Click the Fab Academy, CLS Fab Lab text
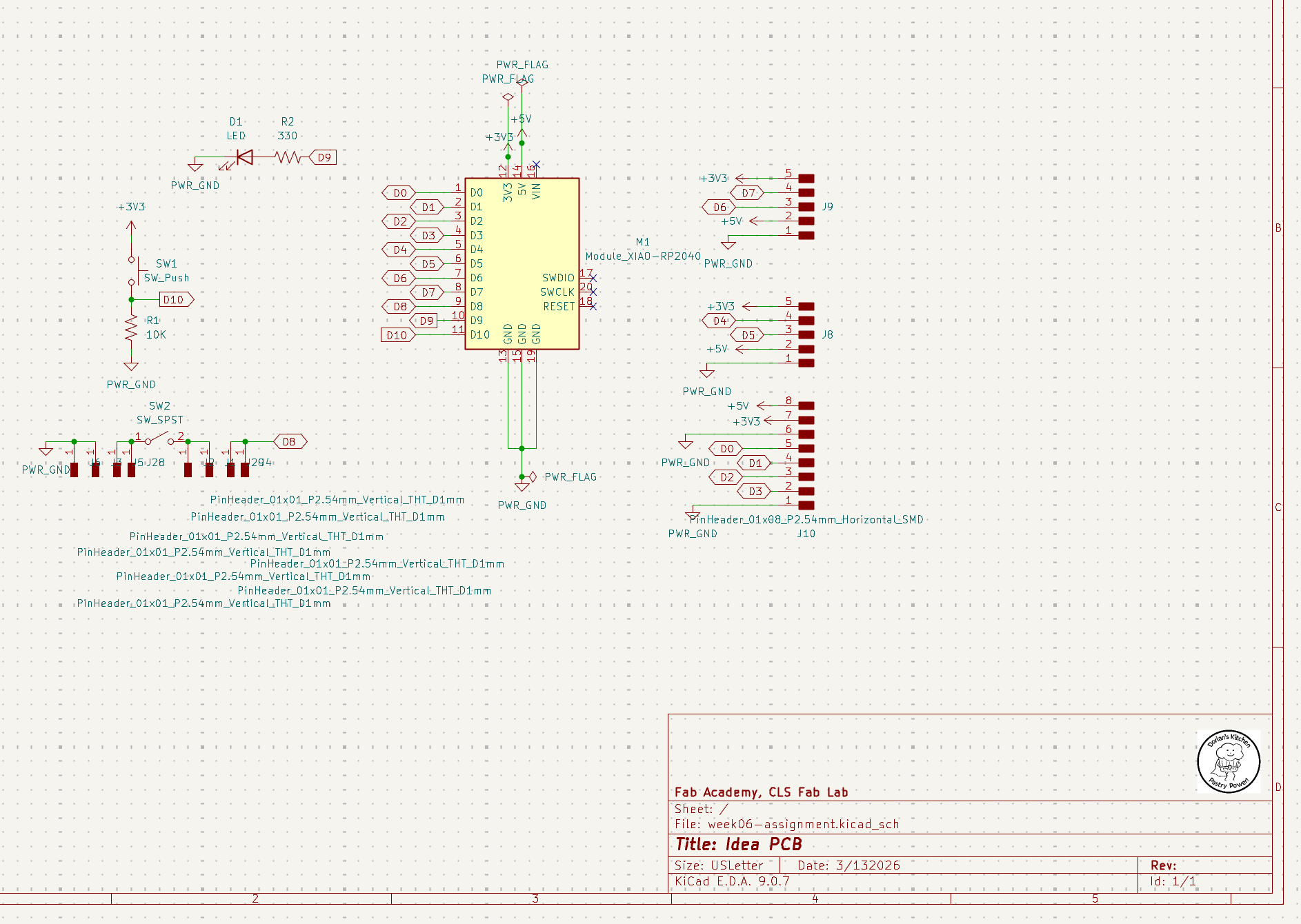Image resolution: width=1301 pixels, height=924 pixels. pos(761,792)
